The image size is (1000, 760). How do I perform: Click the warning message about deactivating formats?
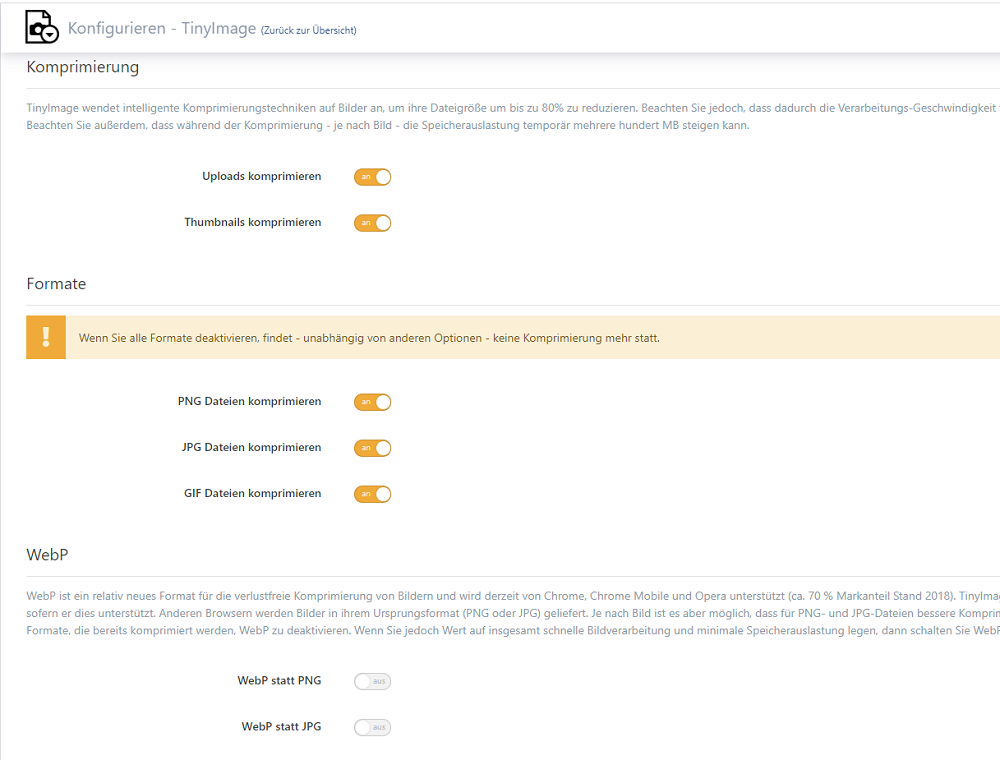(369, 338)
